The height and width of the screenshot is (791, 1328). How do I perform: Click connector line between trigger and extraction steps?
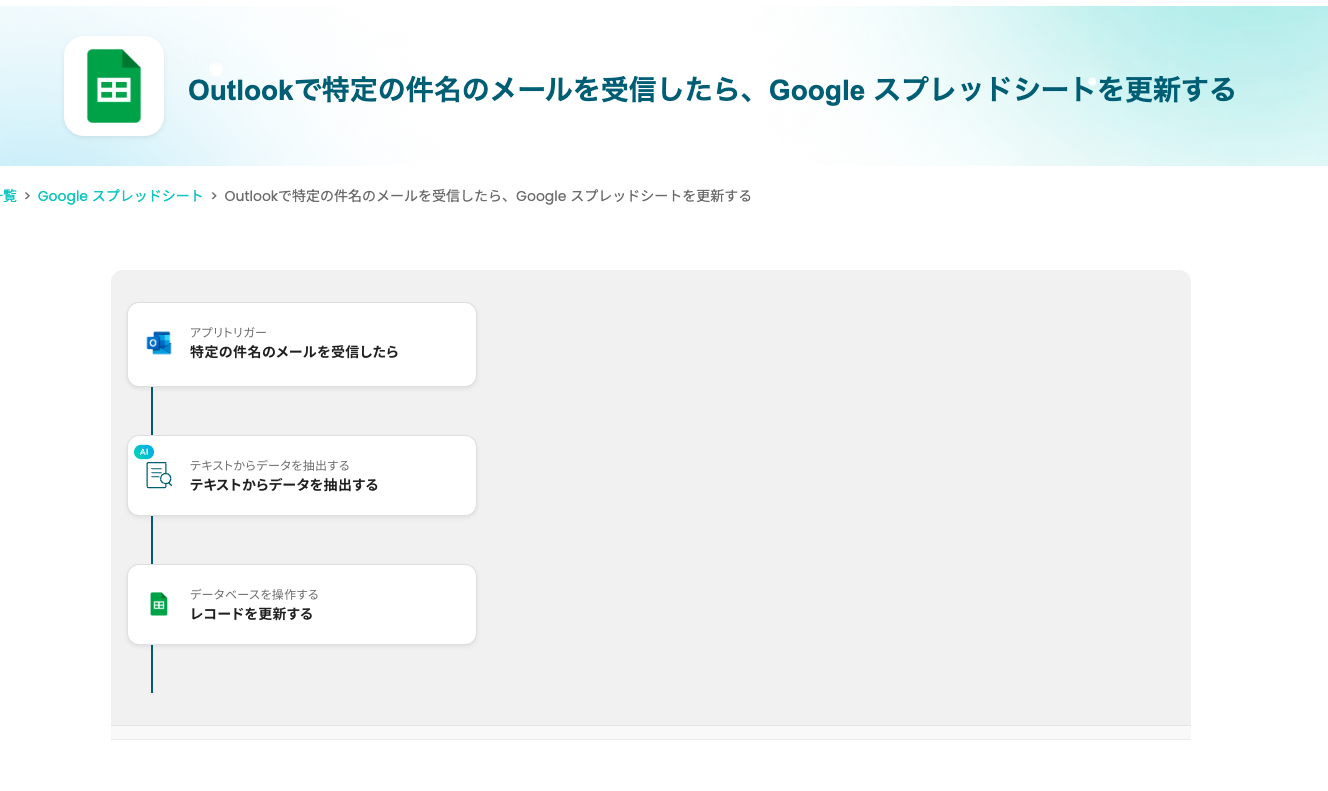[152, 411]
